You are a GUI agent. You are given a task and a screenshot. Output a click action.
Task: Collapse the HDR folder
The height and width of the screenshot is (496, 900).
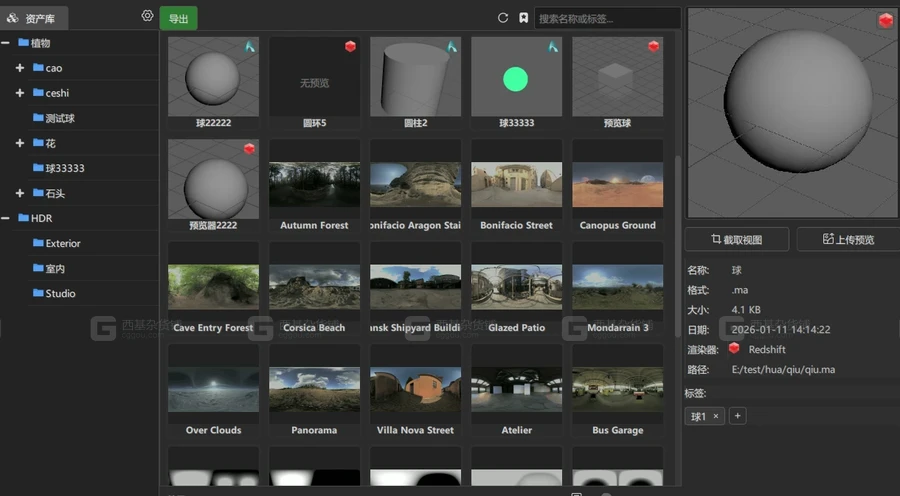[5, 218]
